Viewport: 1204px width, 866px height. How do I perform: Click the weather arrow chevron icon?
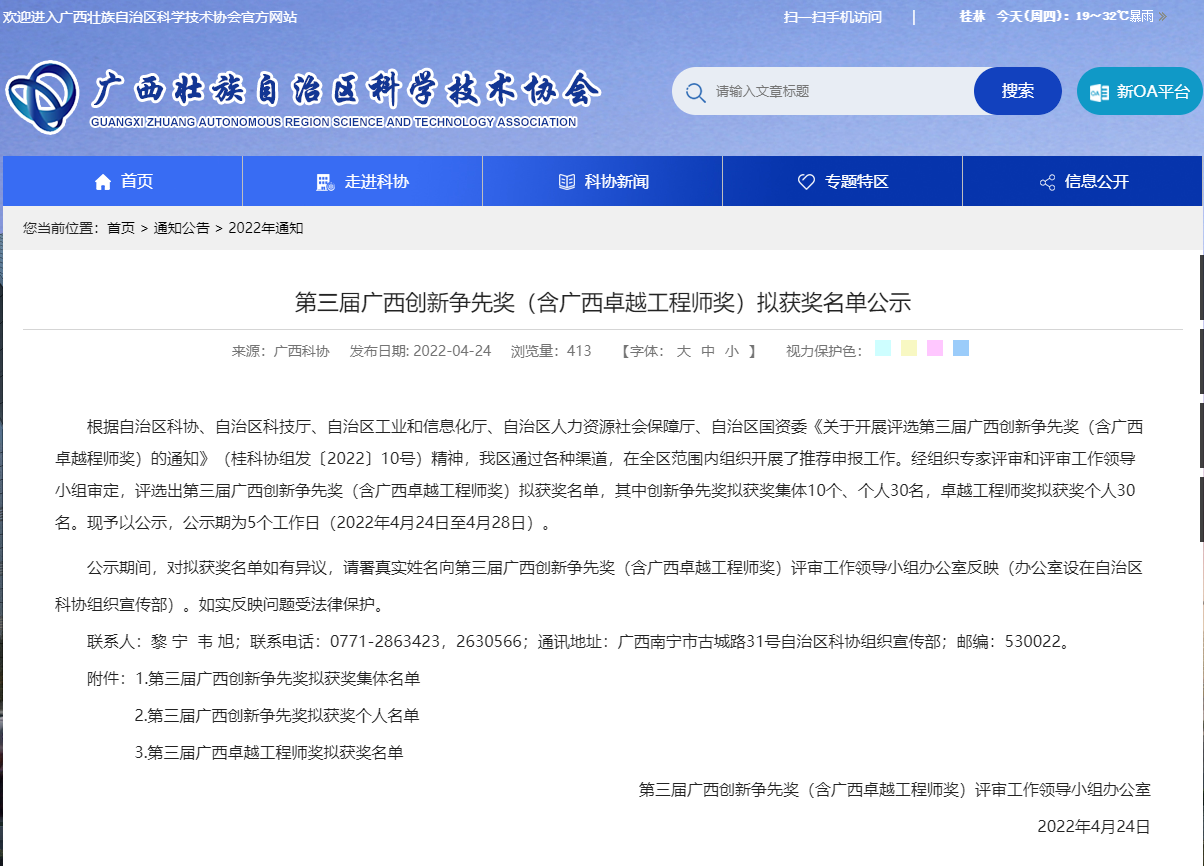1162,17
